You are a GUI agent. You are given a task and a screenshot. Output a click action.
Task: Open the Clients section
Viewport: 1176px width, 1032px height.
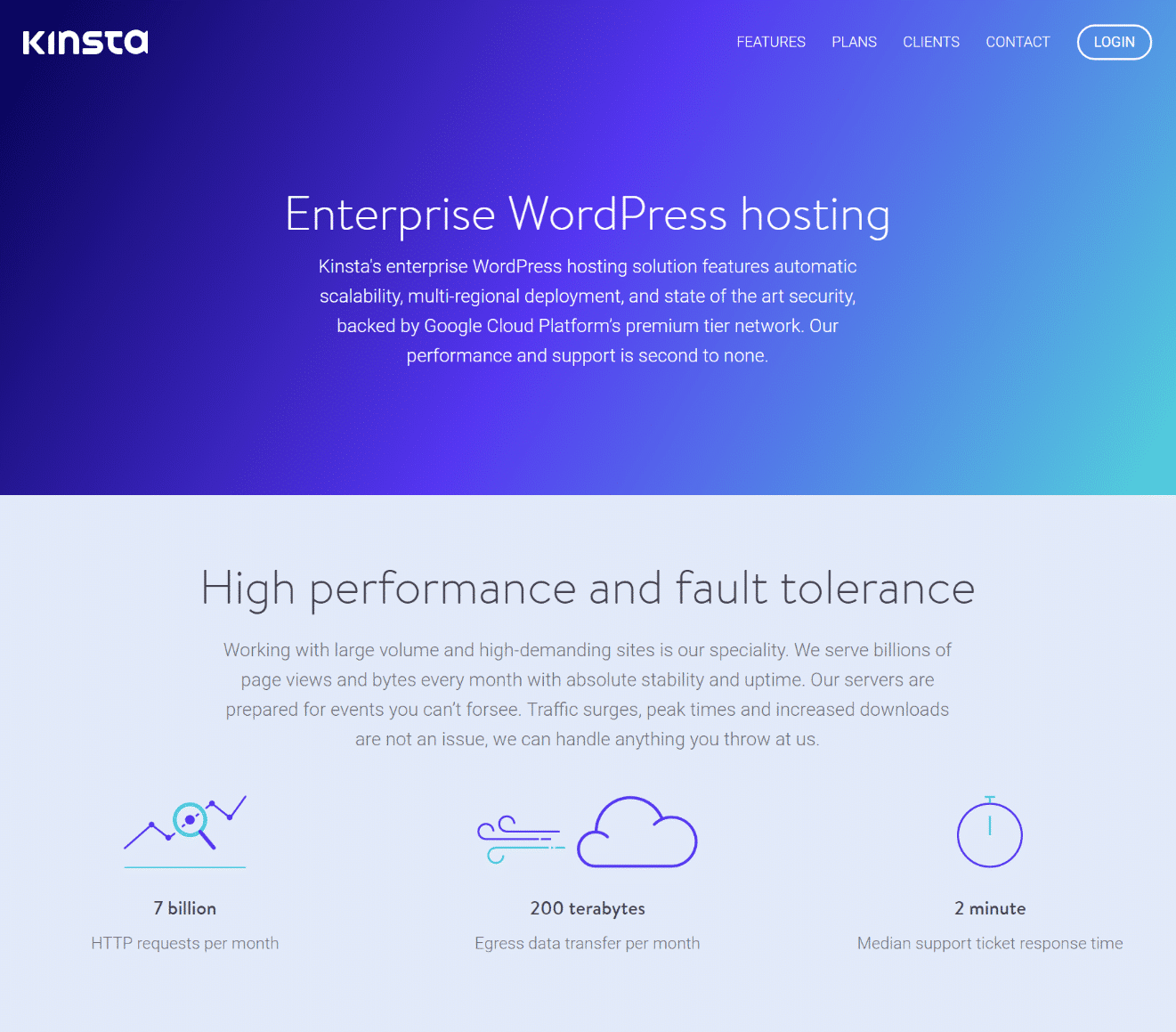pyautogui.click(x=931, y=42)
